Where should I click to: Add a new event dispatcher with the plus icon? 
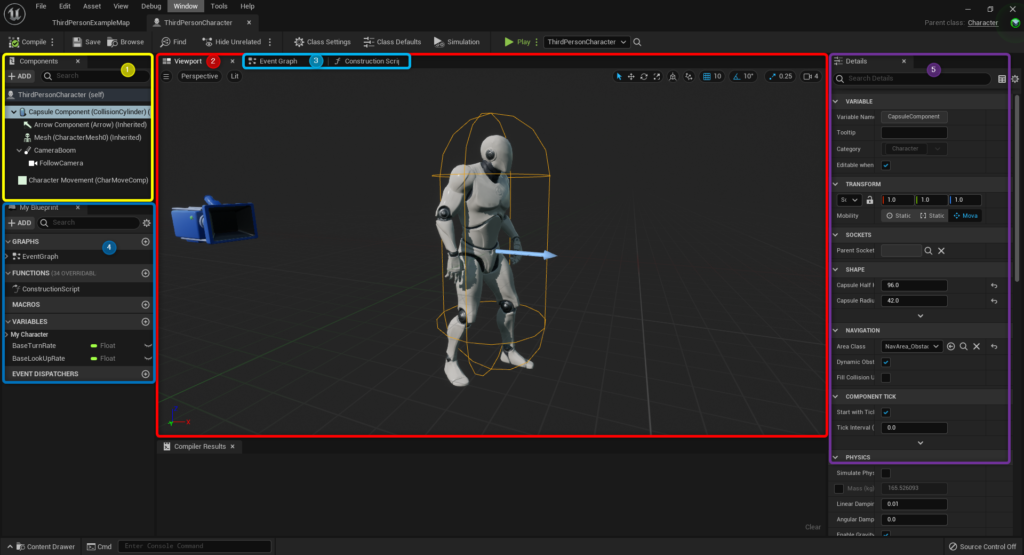(x=146, y=374)
